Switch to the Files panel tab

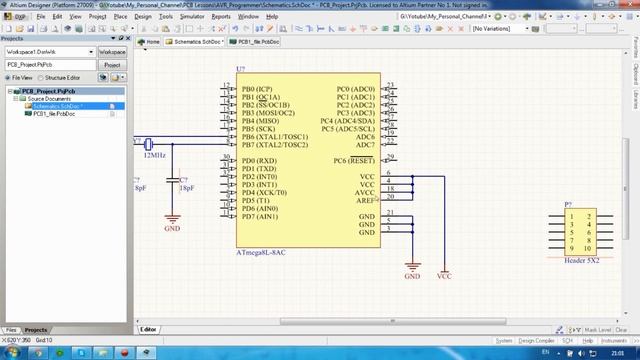[11, 330]
